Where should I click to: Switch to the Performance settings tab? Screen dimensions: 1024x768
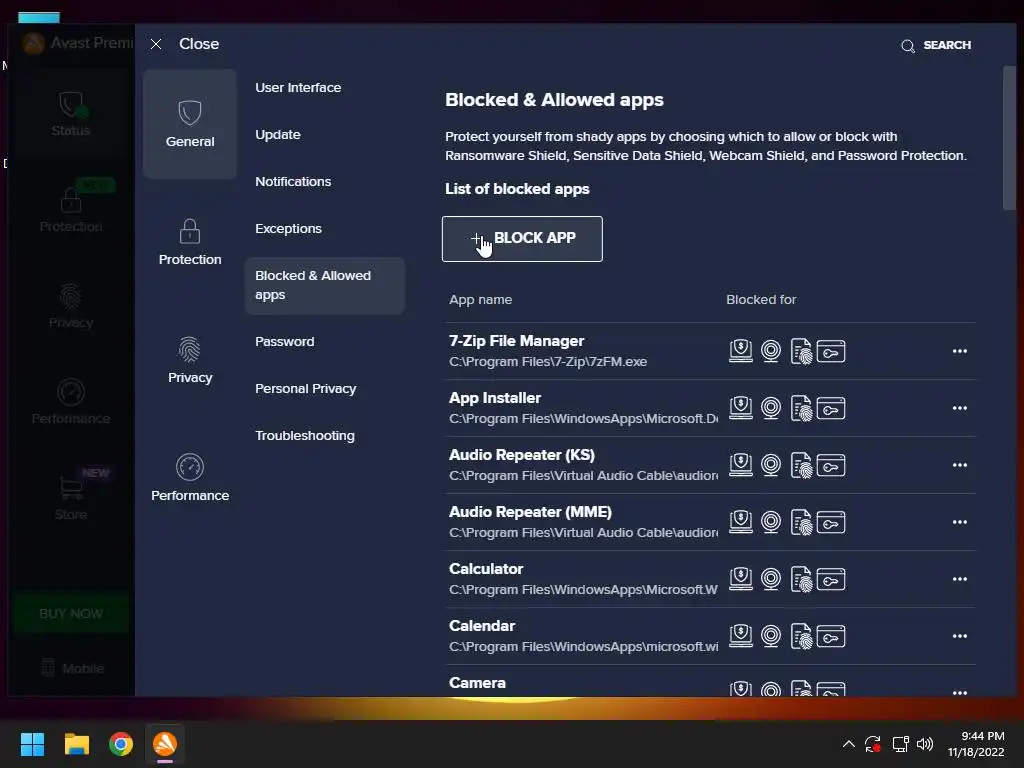point(189,478)
